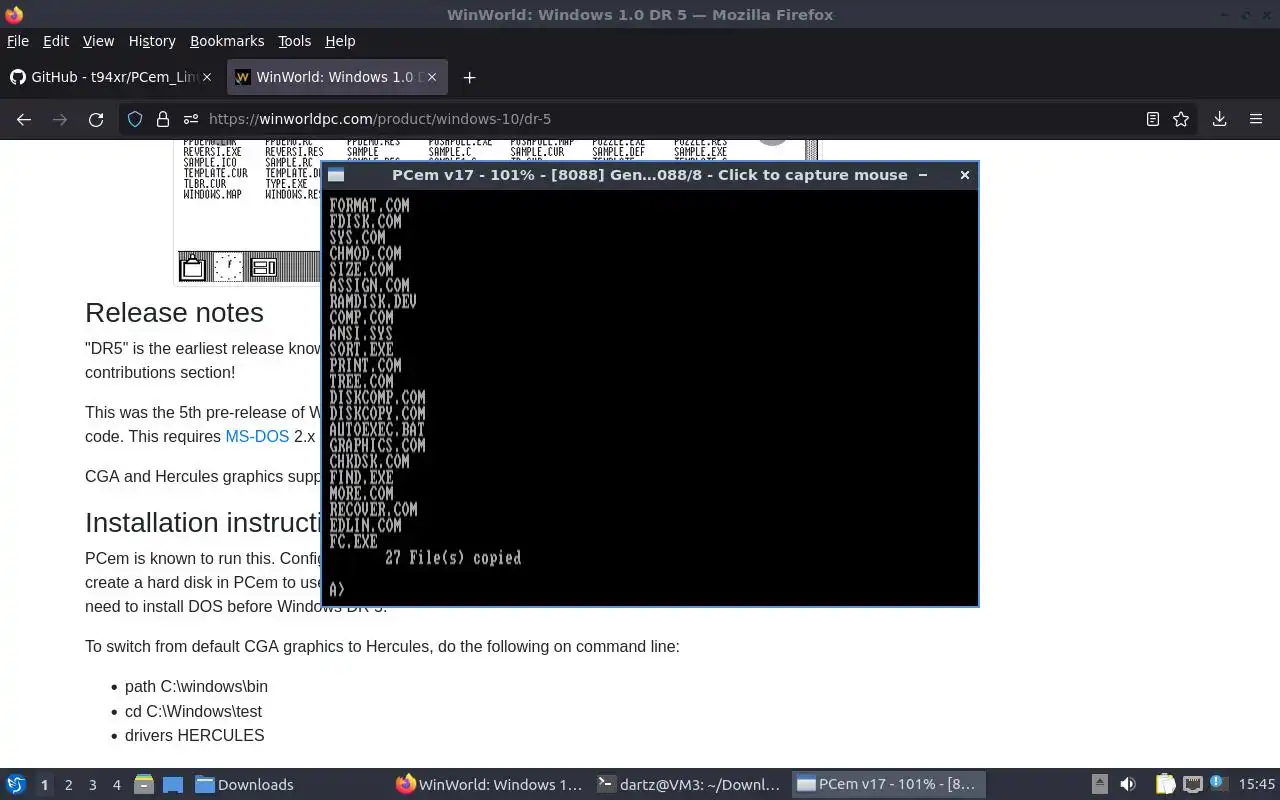This screenshot has width=1280, height=800.
Task: Click the Firefox forward arrow
Action: pos(60,119)
